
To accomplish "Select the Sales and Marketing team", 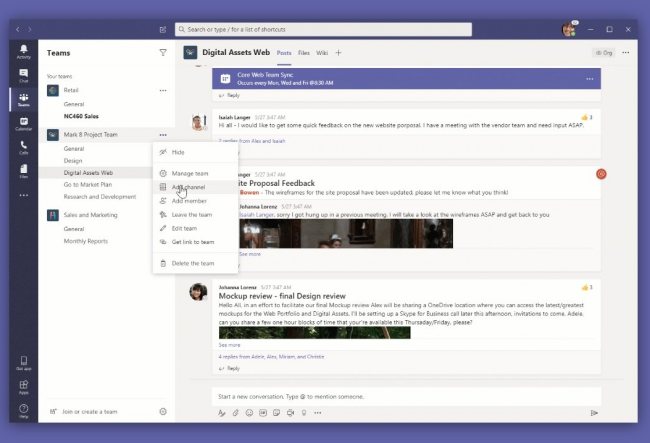I will (90, 215).
